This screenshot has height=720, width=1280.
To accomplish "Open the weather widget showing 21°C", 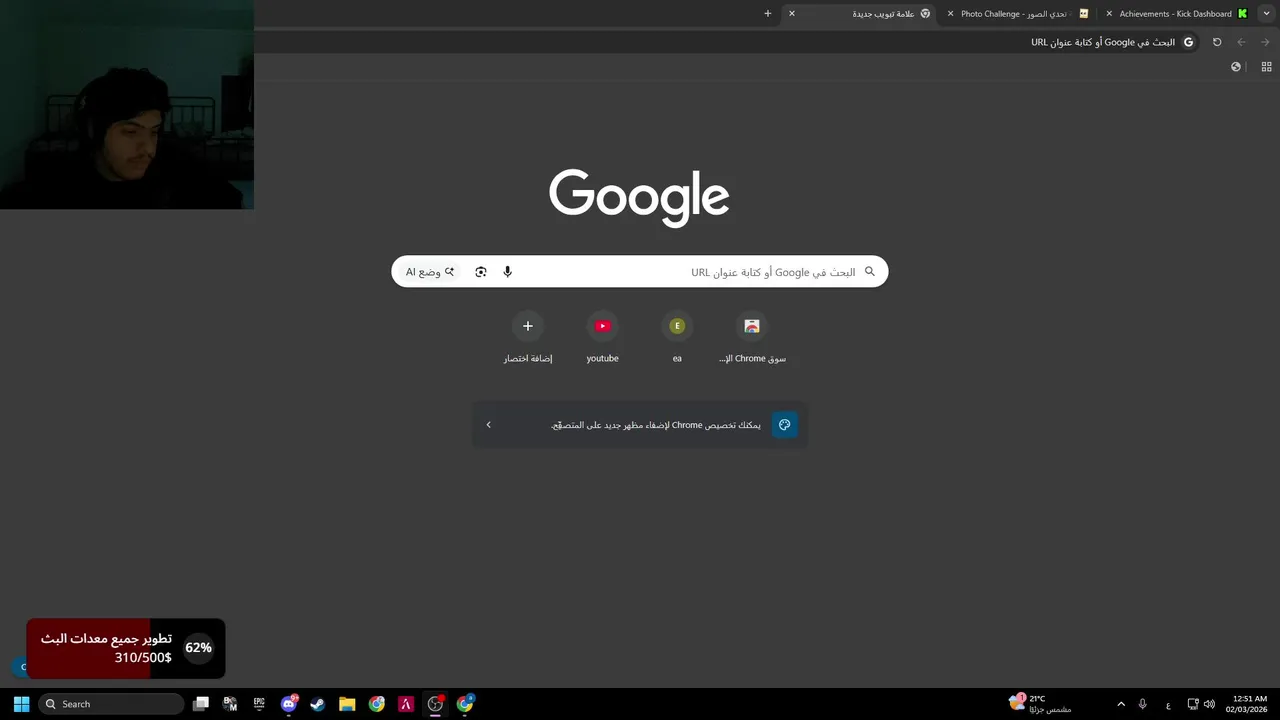I will 1040,704.
